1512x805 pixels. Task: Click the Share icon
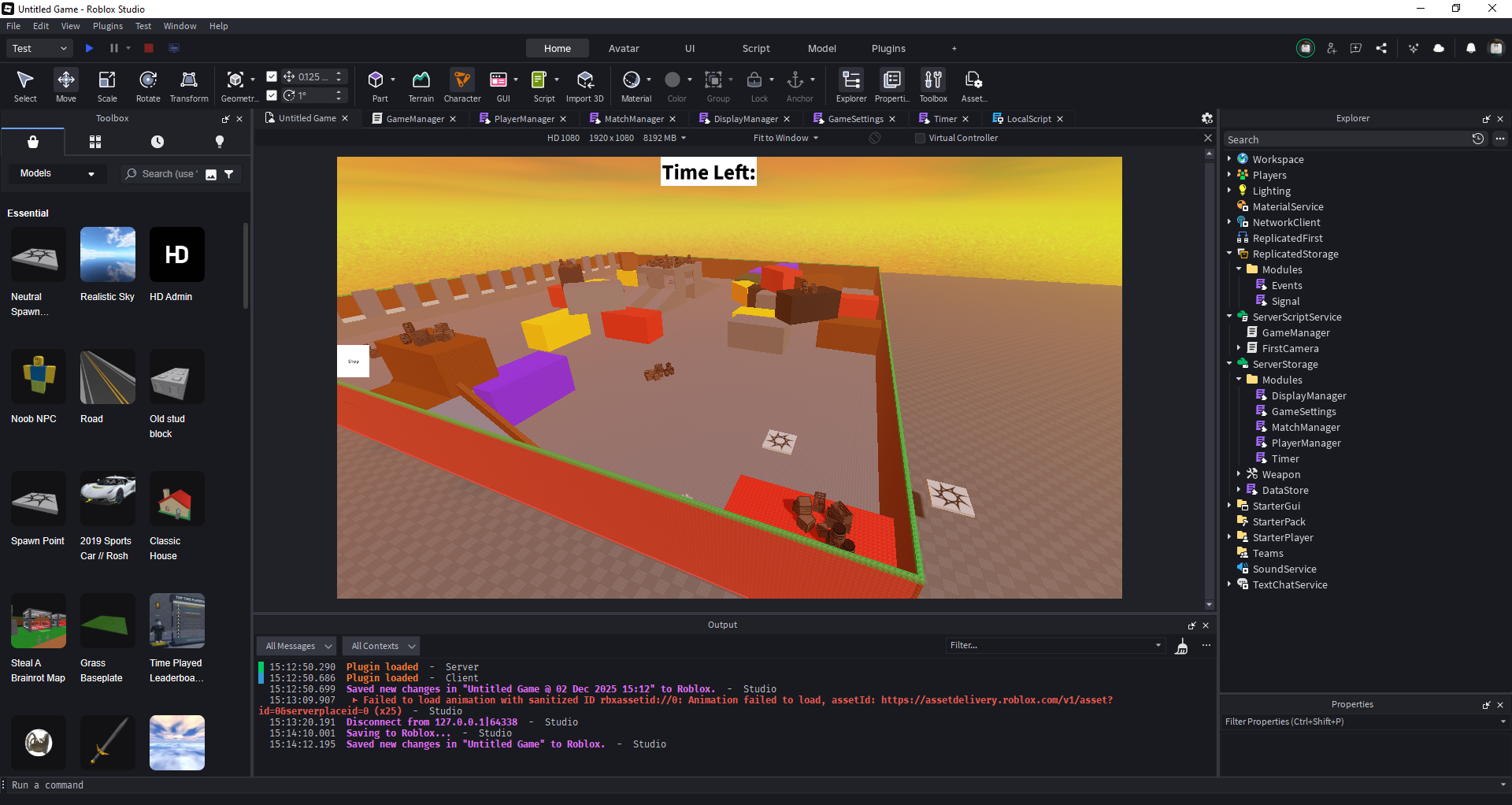(x=1381, y=48)
